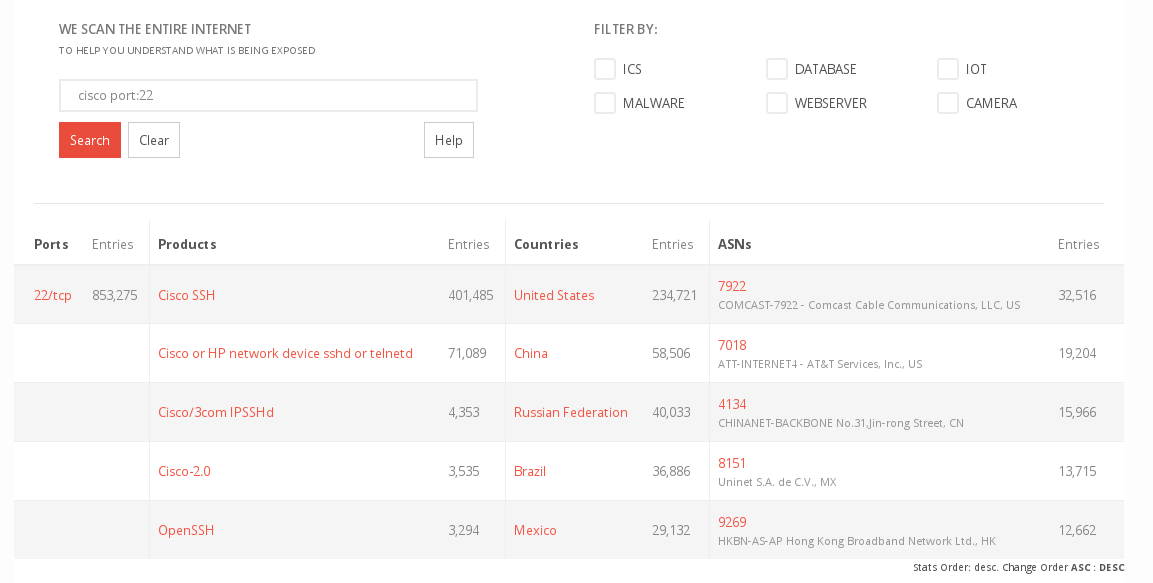The width and height of the screenshot is (1153, 583).
Task: Set stats order to DESC
Action: point(1112,567)
